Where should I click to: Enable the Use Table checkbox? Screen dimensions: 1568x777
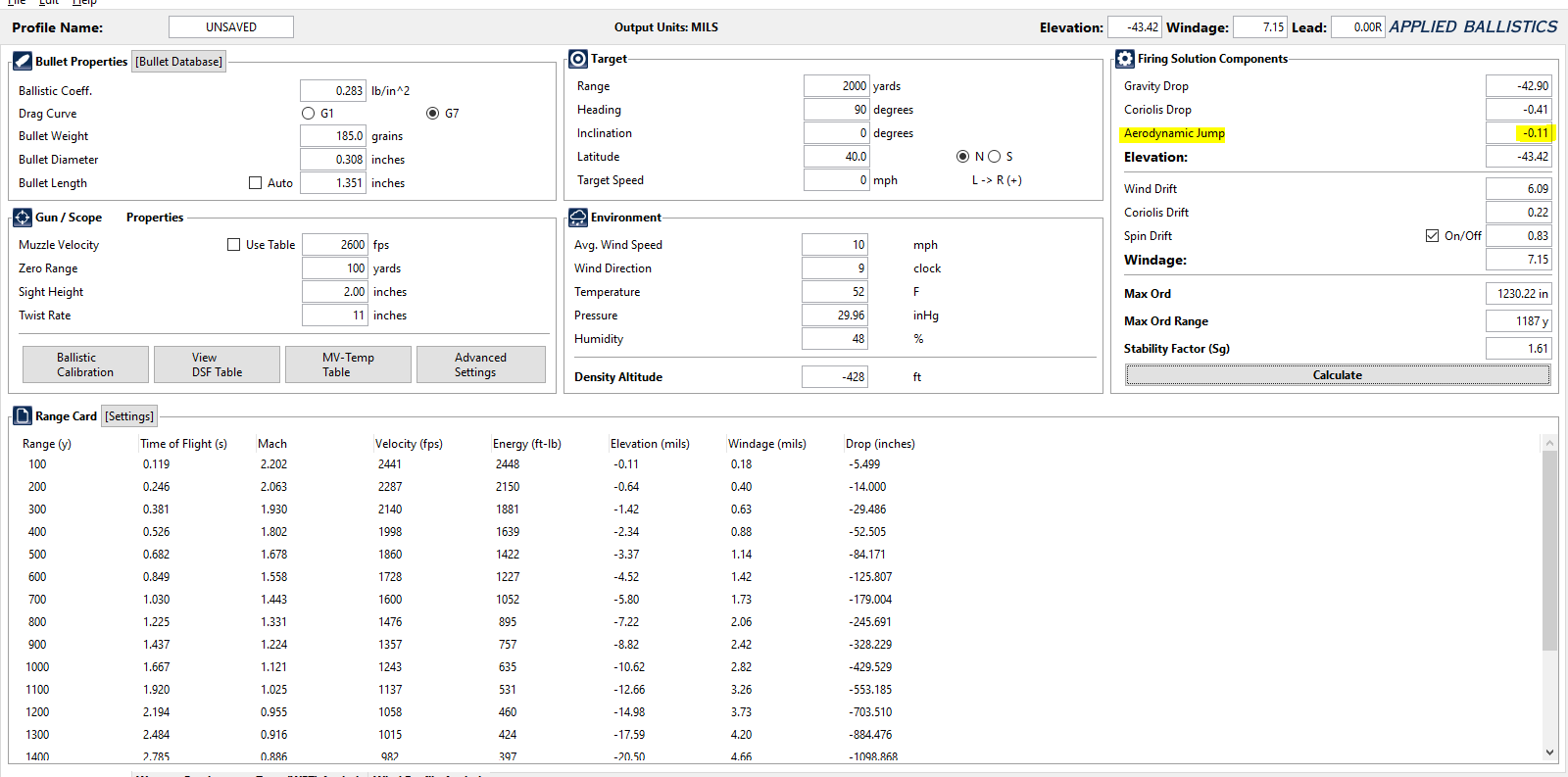tap(233, 245)
